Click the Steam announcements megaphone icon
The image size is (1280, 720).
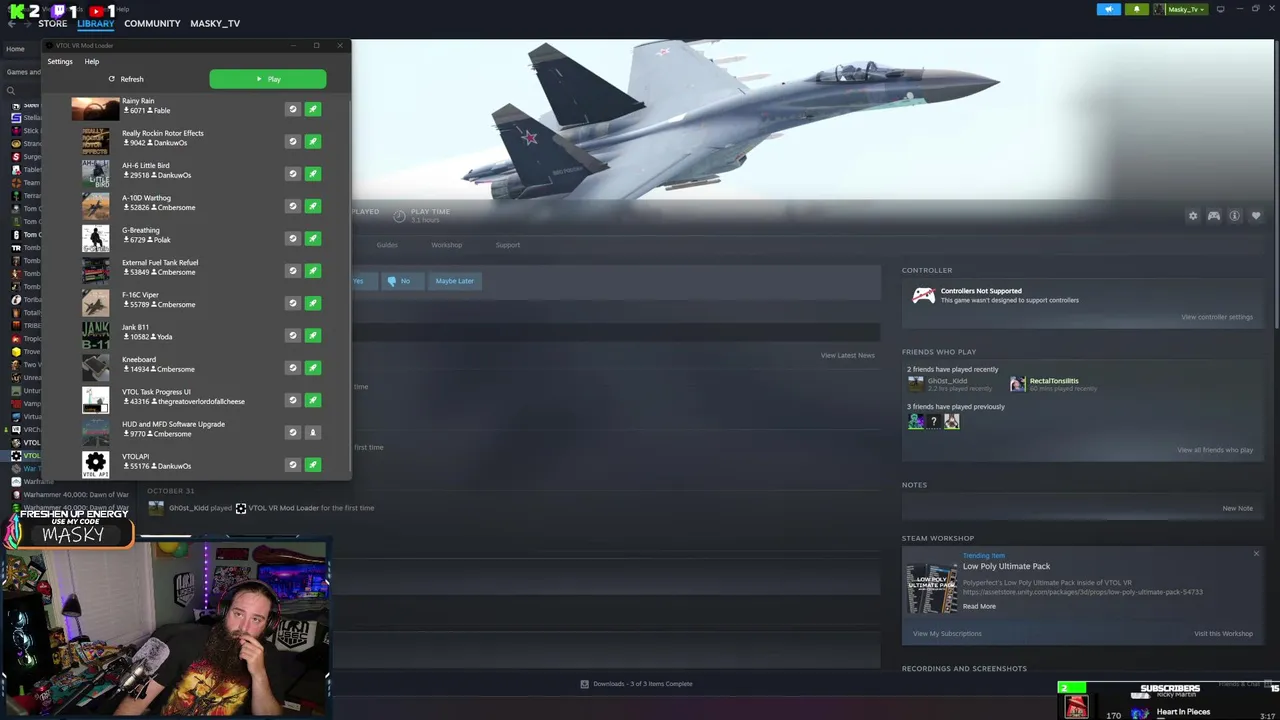click(1108, 9)
